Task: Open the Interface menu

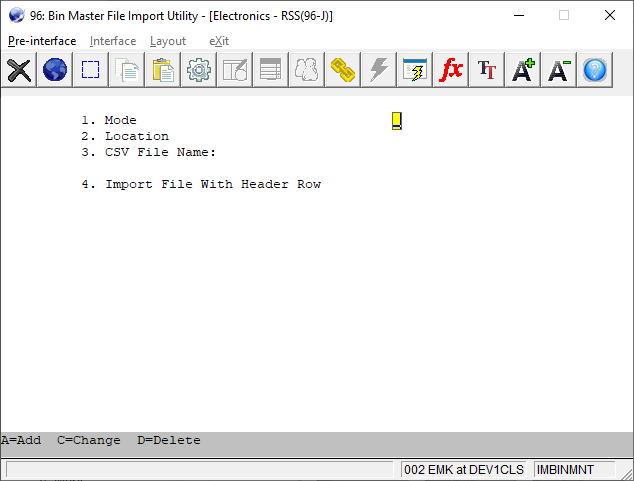Action: (x=113, y=41)
